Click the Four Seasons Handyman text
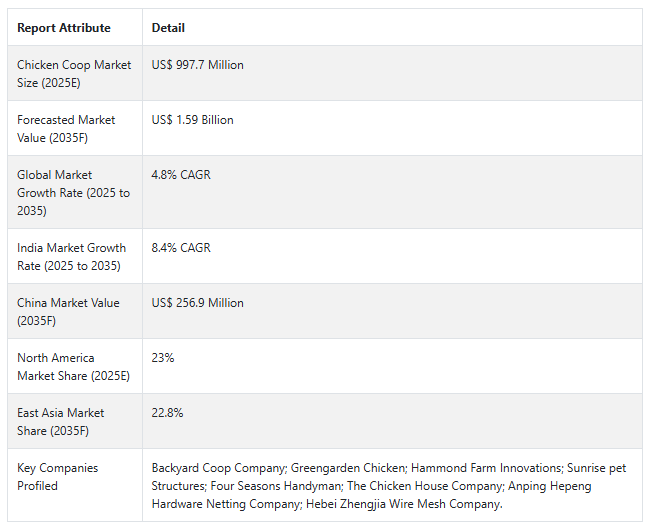 tap(275, 486)
